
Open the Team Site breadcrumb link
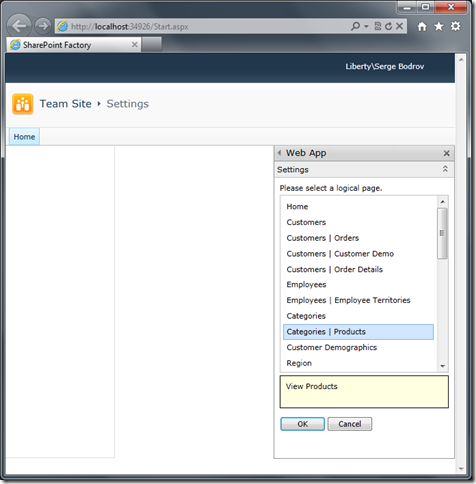click(66, 104)
